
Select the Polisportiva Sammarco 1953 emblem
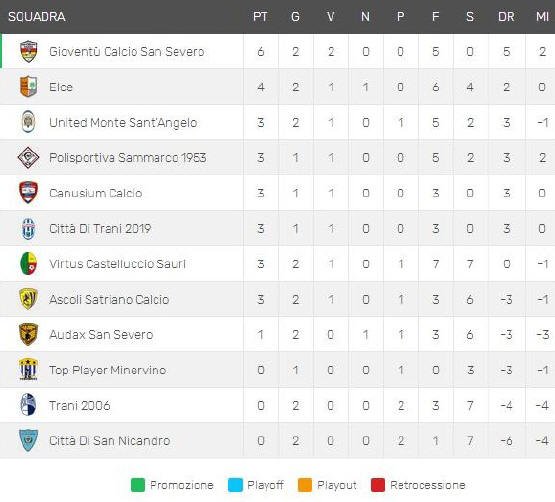(x=28, y=157)
